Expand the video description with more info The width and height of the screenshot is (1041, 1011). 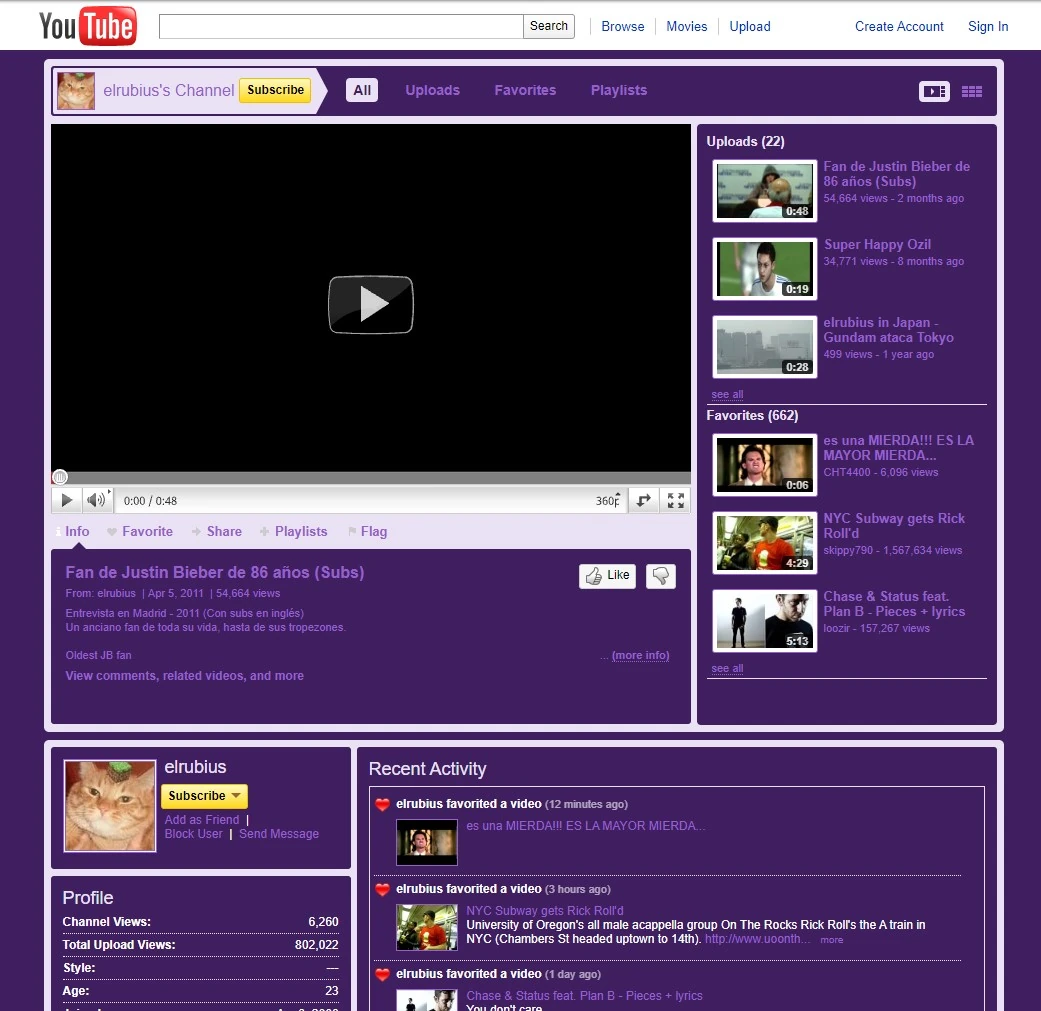pos(640,655)
